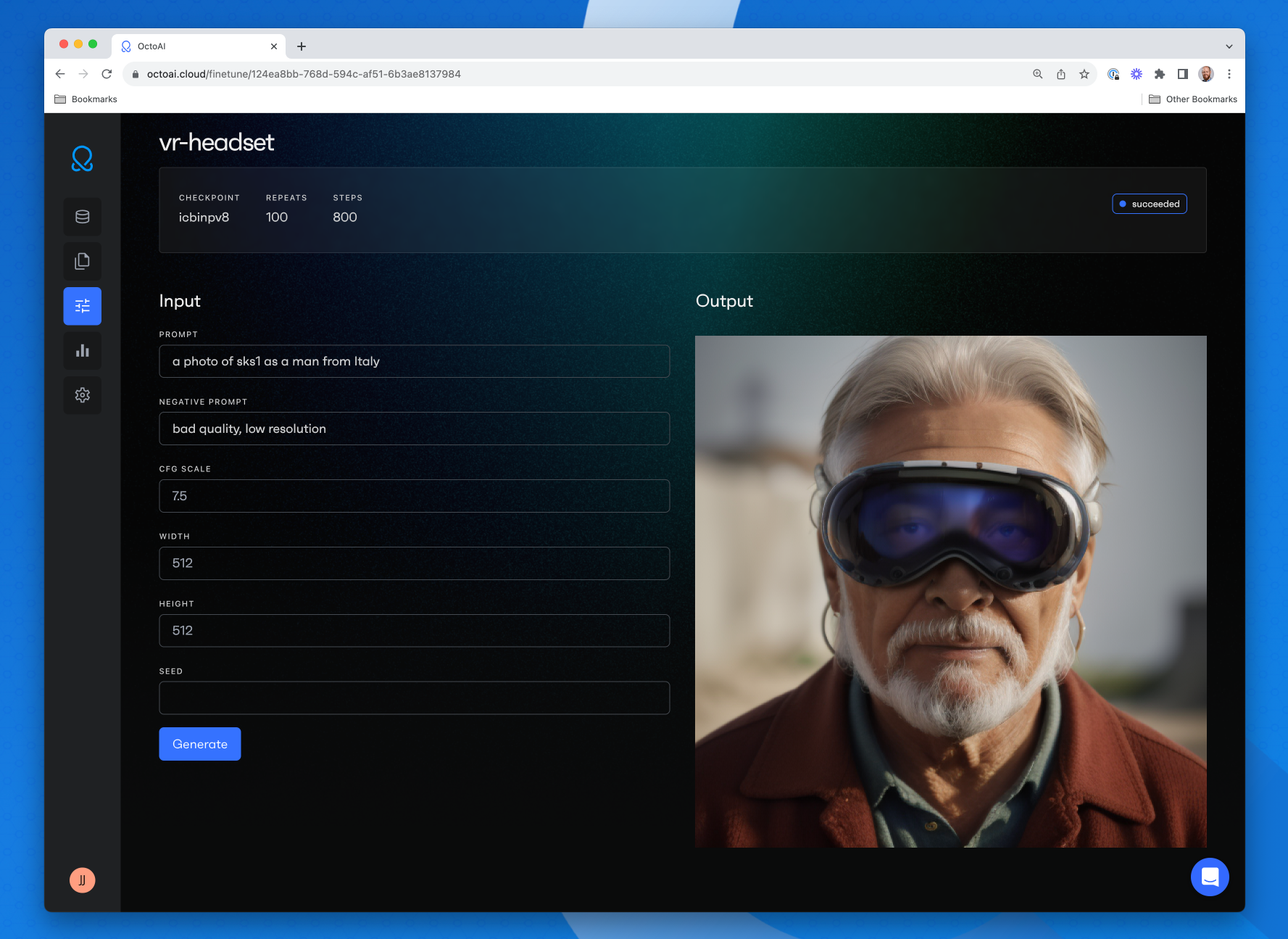Open the database stack sidebar icon
Viewport: 1288px width, 939px height.
pos(82,217)
